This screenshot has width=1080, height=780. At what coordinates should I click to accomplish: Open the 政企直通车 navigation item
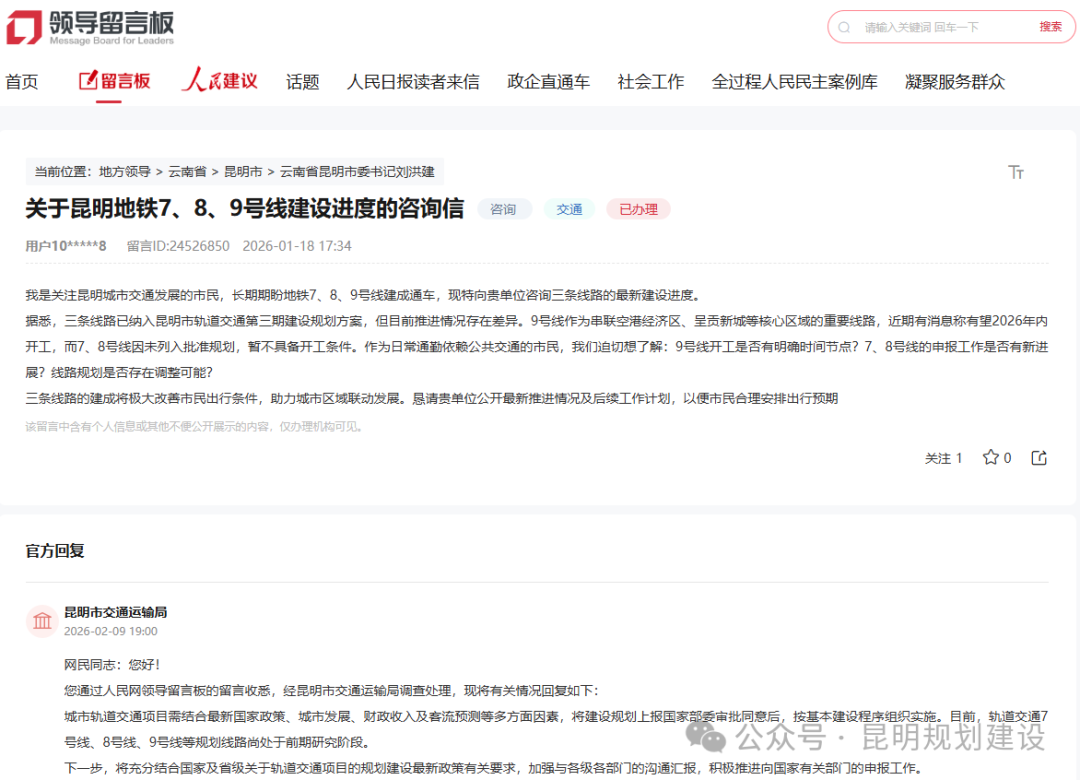point(548,81)
